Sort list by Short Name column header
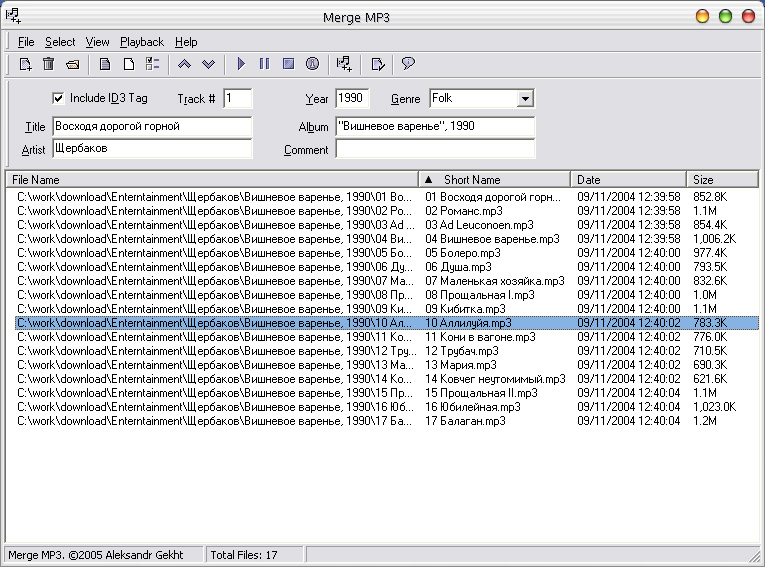This screenshot has width=765, height=567. pyautogui.click(x=472, y=180)
